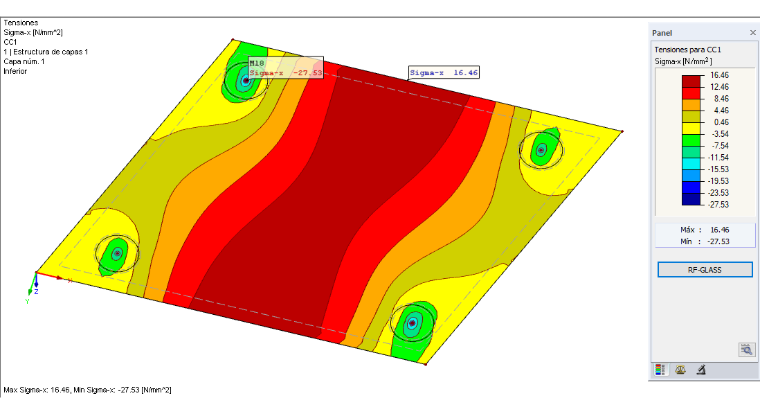This screenshot has width=760, height=414.
Task: Click the bottom-left point support on plate
Action: (117, 253)
